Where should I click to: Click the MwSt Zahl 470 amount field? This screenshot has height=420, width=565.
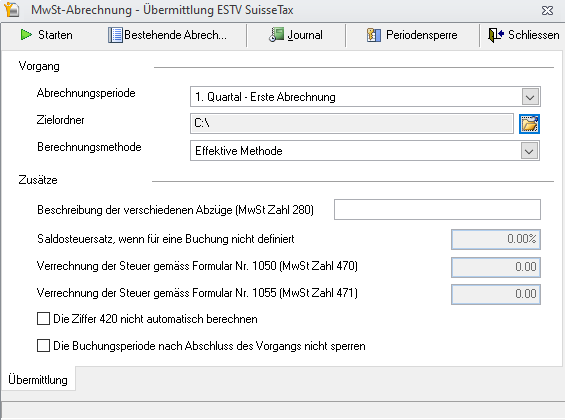[x=496, y=267]
